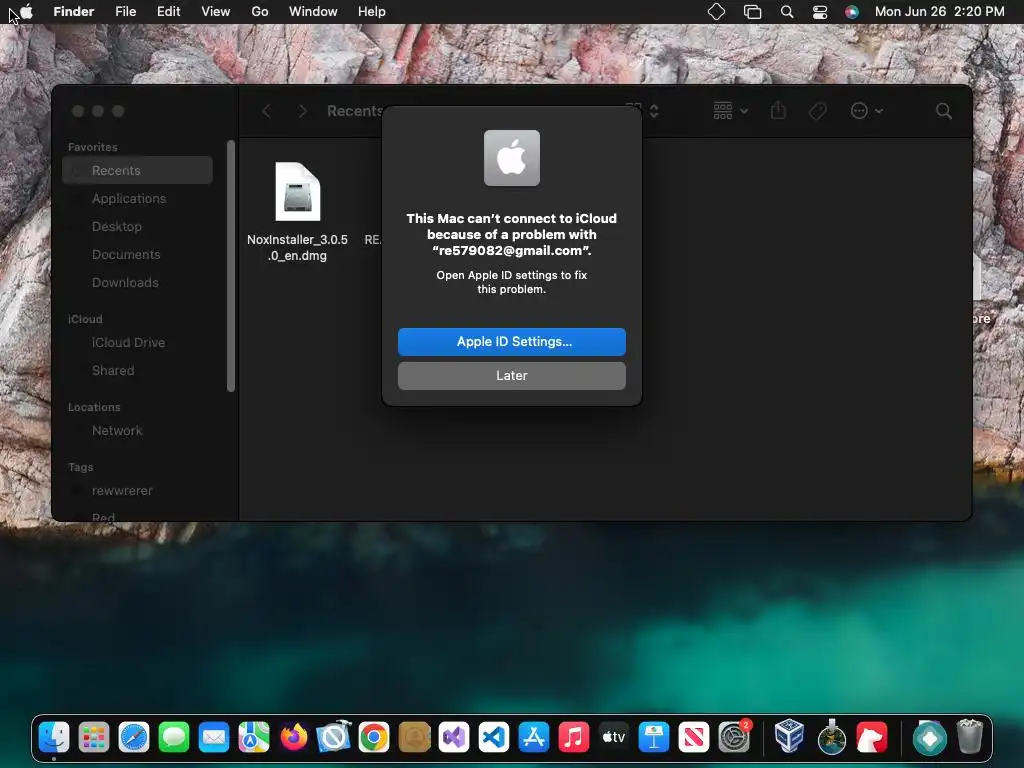Viewport: 1024px width, 768px height.
Task: Open Music from the Dock
Action: click(x=573, y=738)
